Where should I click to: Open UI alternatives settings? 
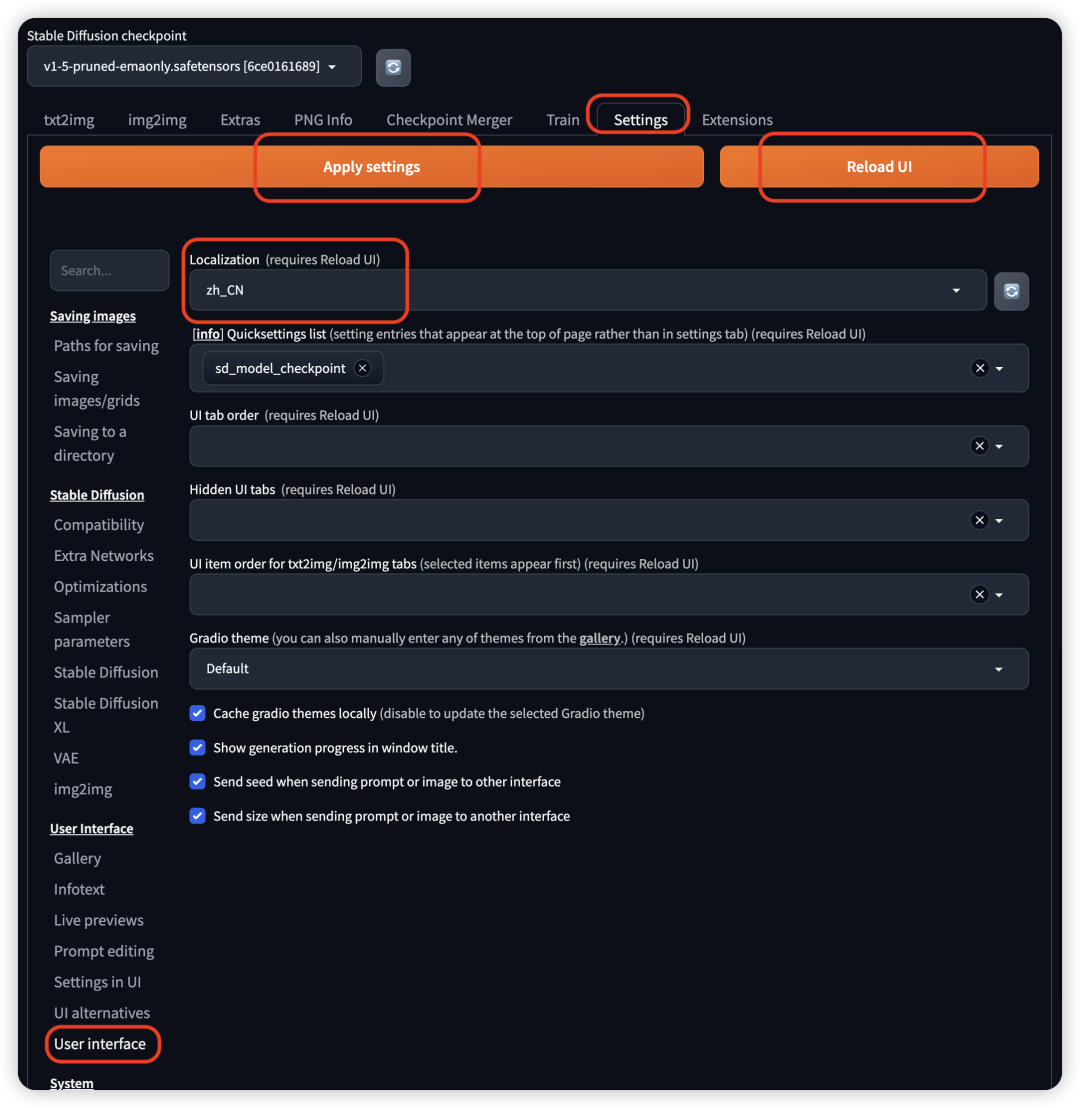tap(102, 1013)
